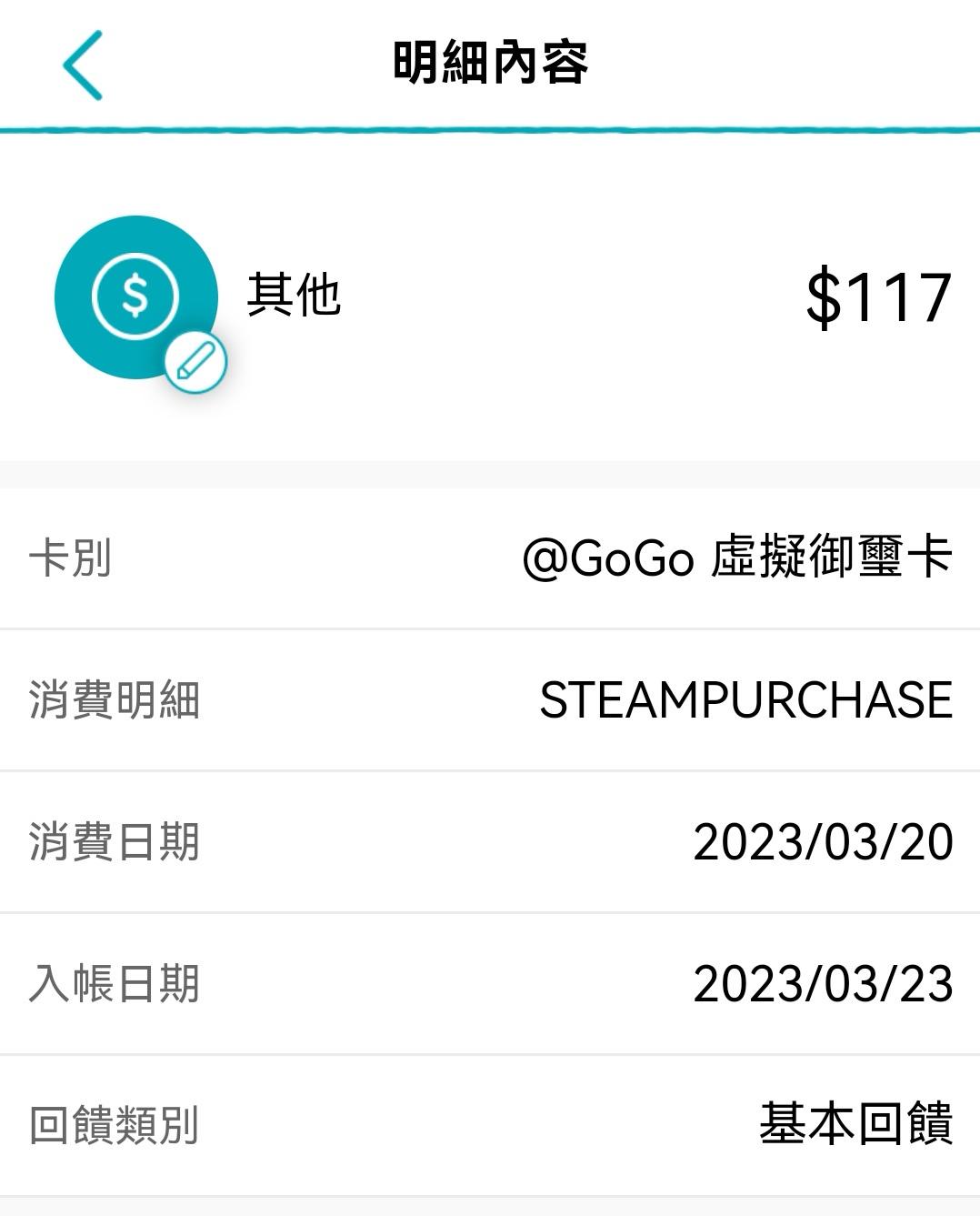The height and width of the screenshot is (1216, 980).
Task: Tap the 卡別 row label
Action: click(x=71, y=558)
